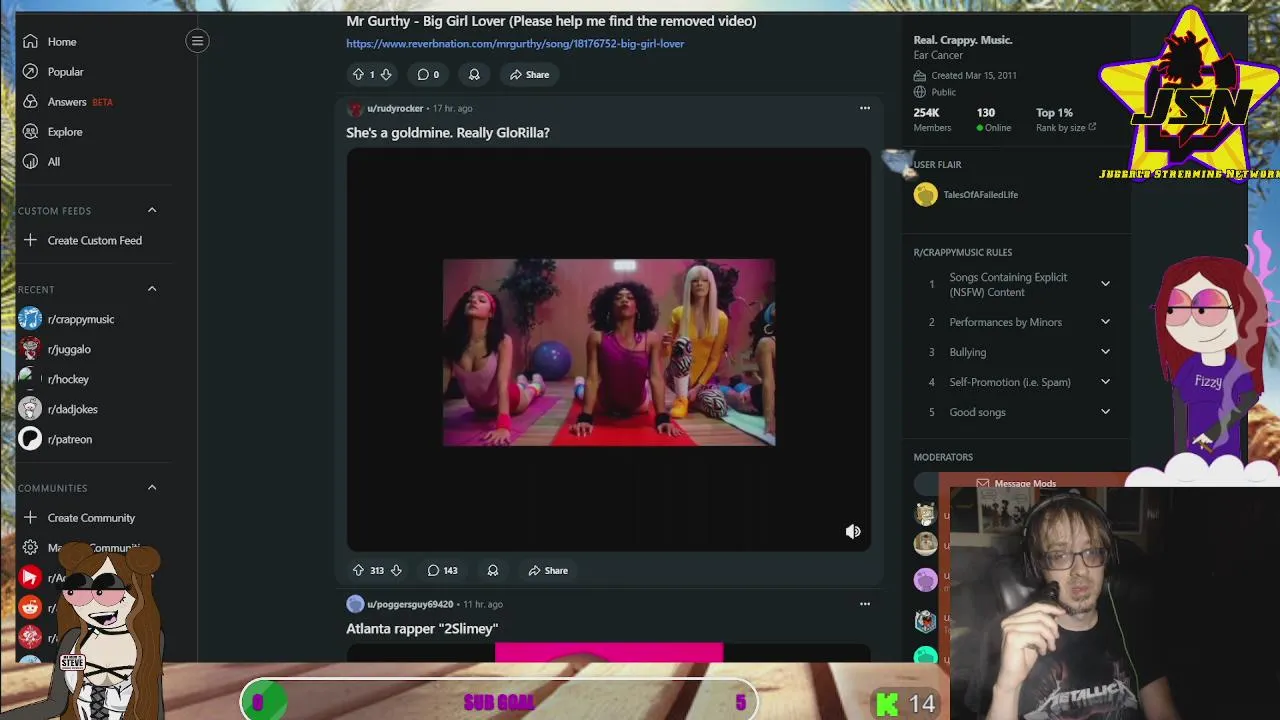This screenshot has height=720, width=1280.
Task: Click the plus icon for Create Community
Action: (x=30, y=518)
